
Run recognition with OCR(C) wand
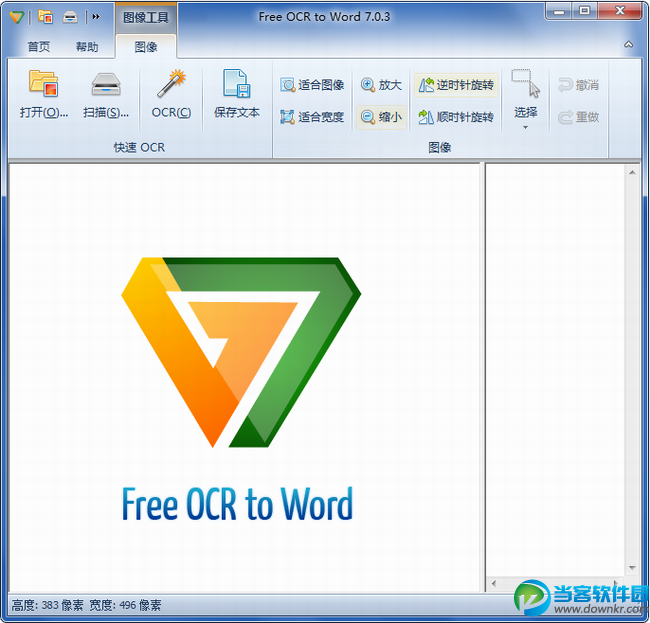171,95
